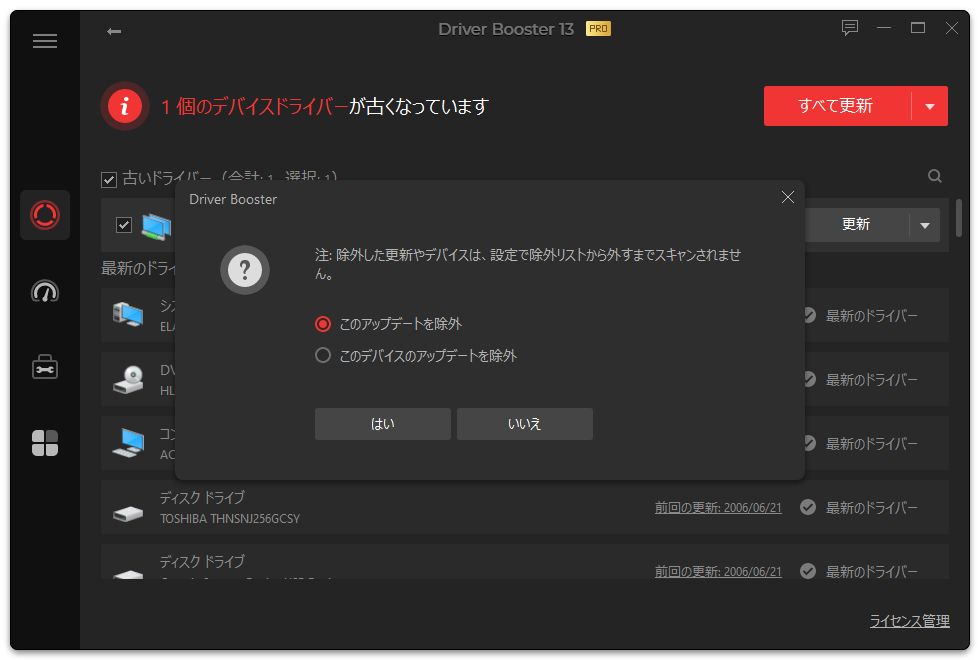Click the 'はい' button in dialog
Image resolution: width=980 pixels, height=660 pixels.
[382, 424]
